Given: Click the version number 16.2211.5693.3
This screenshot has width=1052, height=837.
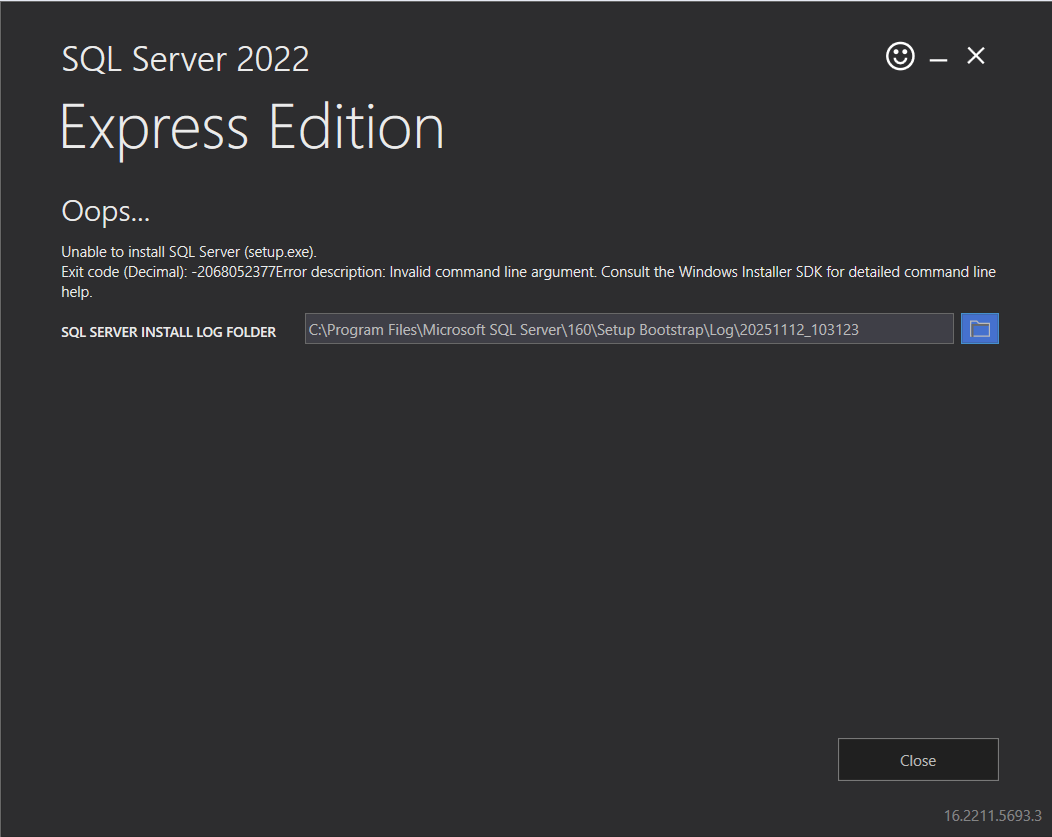Looking at the screenshot, I should click(x=991, y=816).
